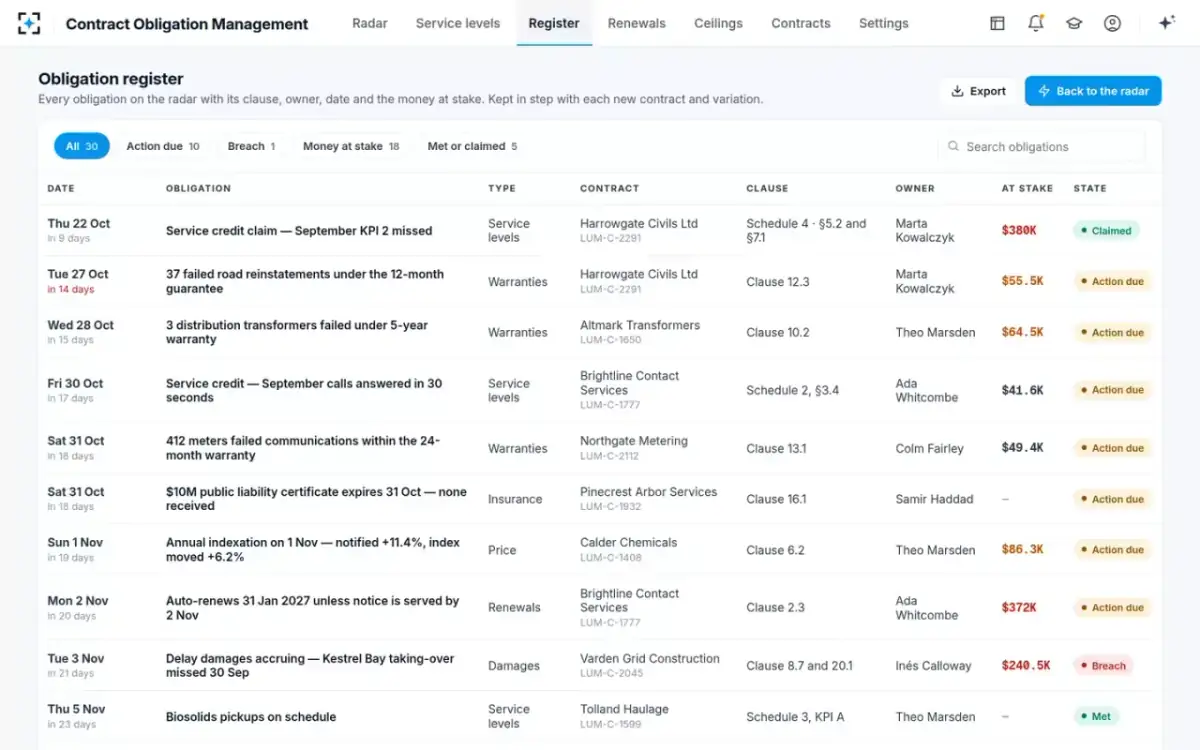Screen dimensions: 1200x750
Task: Click the app logo icon
Action: [30, 23]
